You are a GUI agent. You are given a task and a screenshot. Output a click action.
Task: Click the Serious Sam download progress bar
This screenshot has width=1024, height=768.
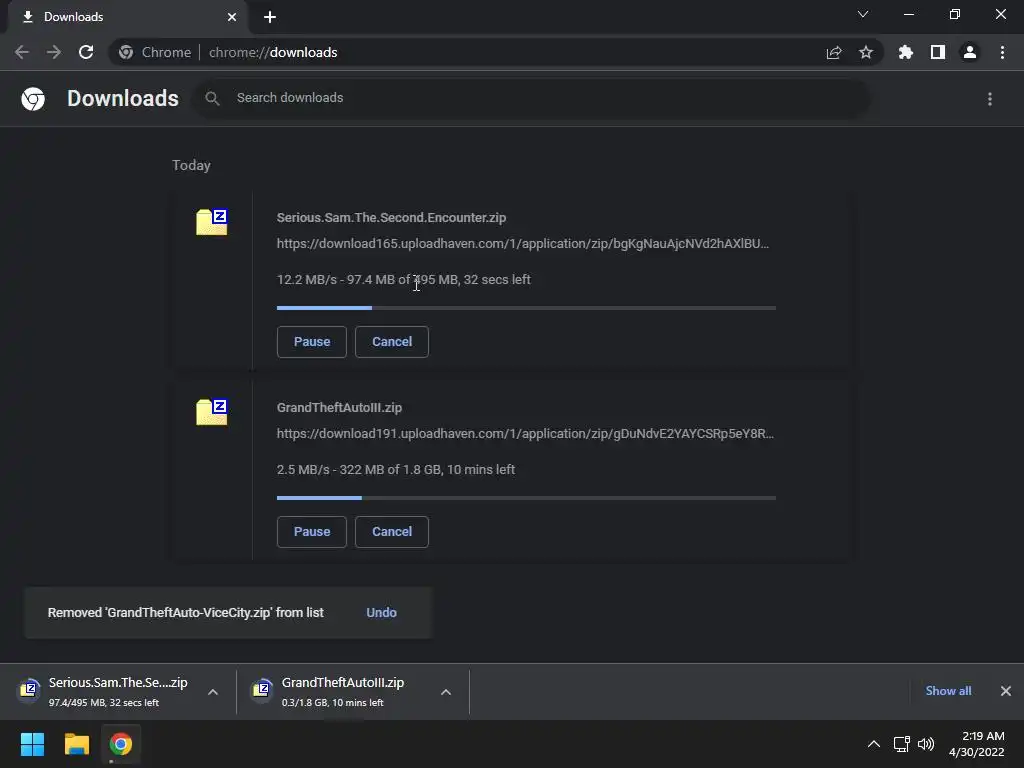pyautogui.click(x=526, y=308)
